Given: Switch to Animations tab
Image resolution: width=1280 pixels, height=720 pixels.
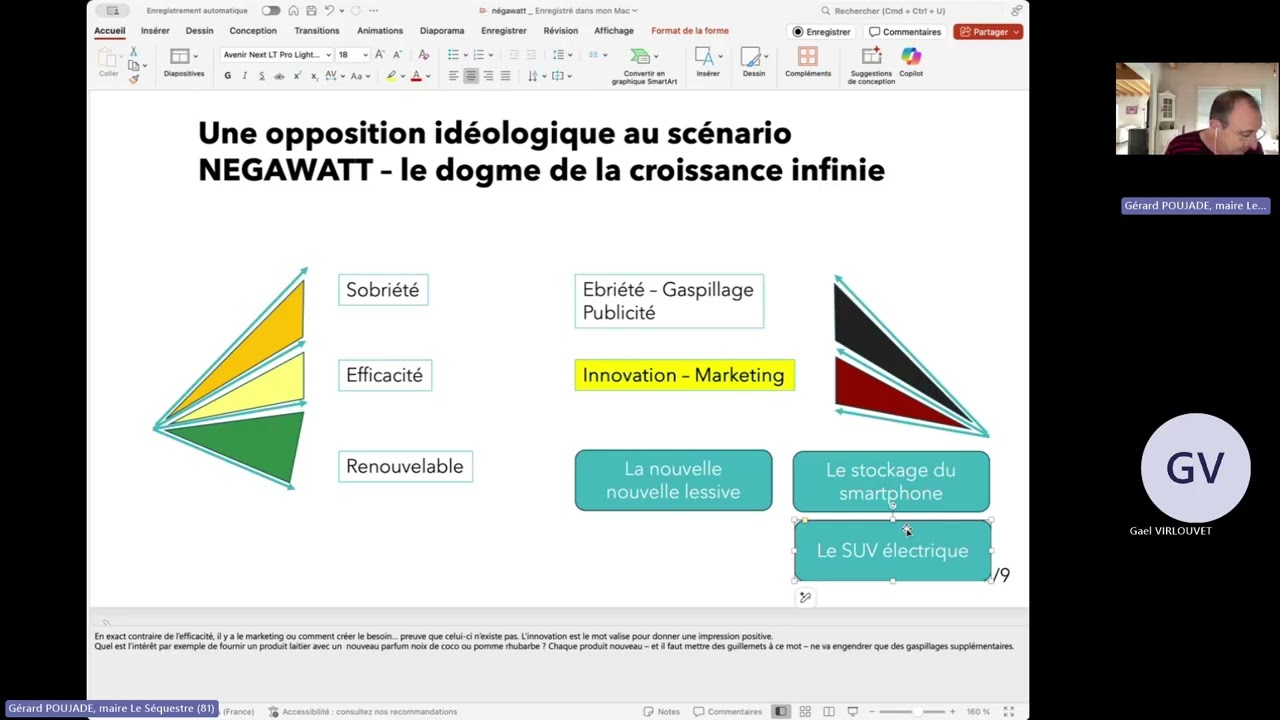Looking at the screenshot, I should [380, 31].
